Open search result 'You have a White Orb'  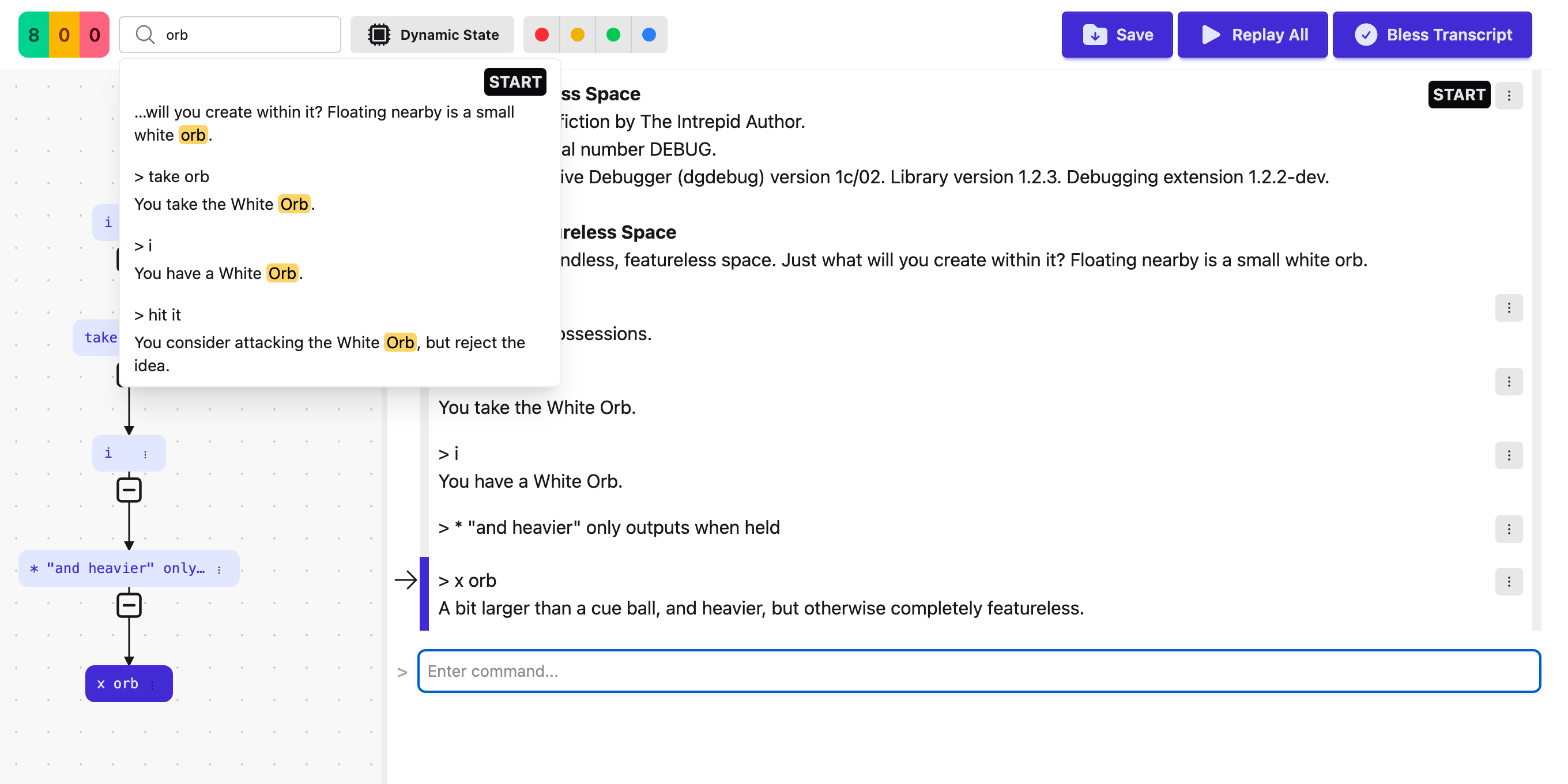[218, 273]
